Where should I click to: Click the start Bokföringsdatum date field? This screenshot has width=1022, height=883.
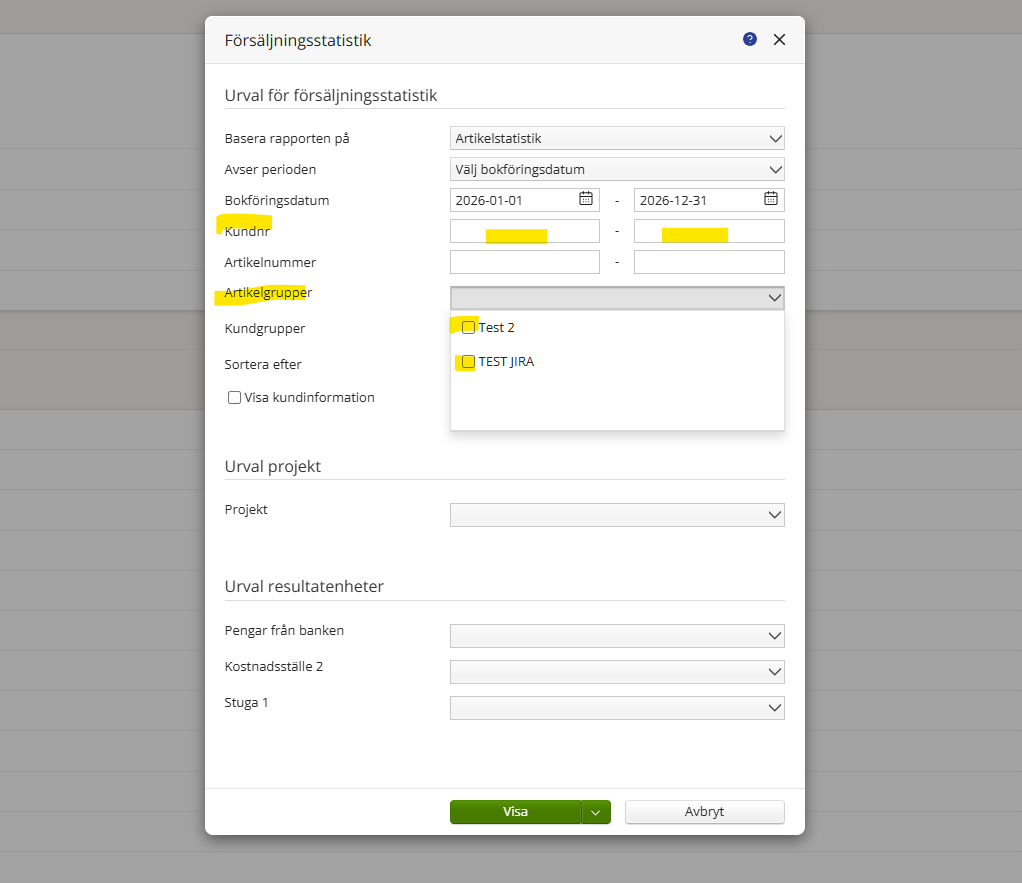click(513, 200)
